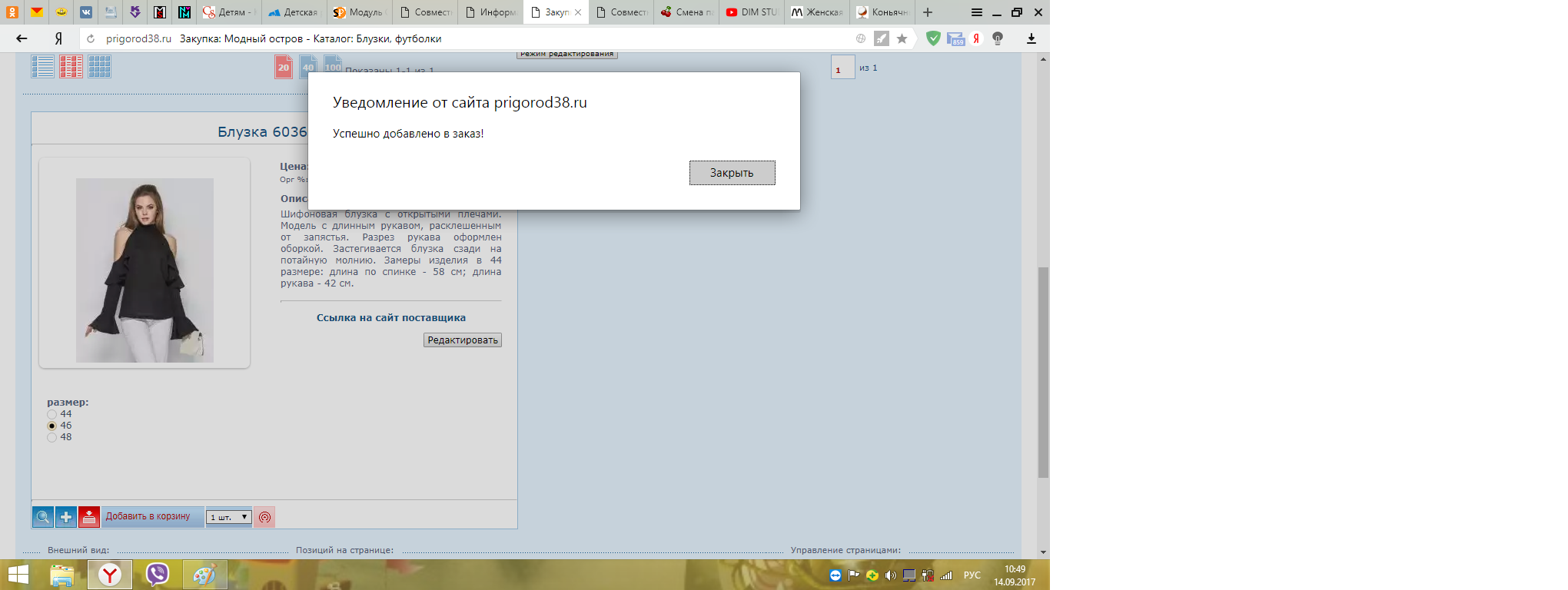Close the active Закупка tab
This screenshot has height=590, width=1568.
coord(578,12)
